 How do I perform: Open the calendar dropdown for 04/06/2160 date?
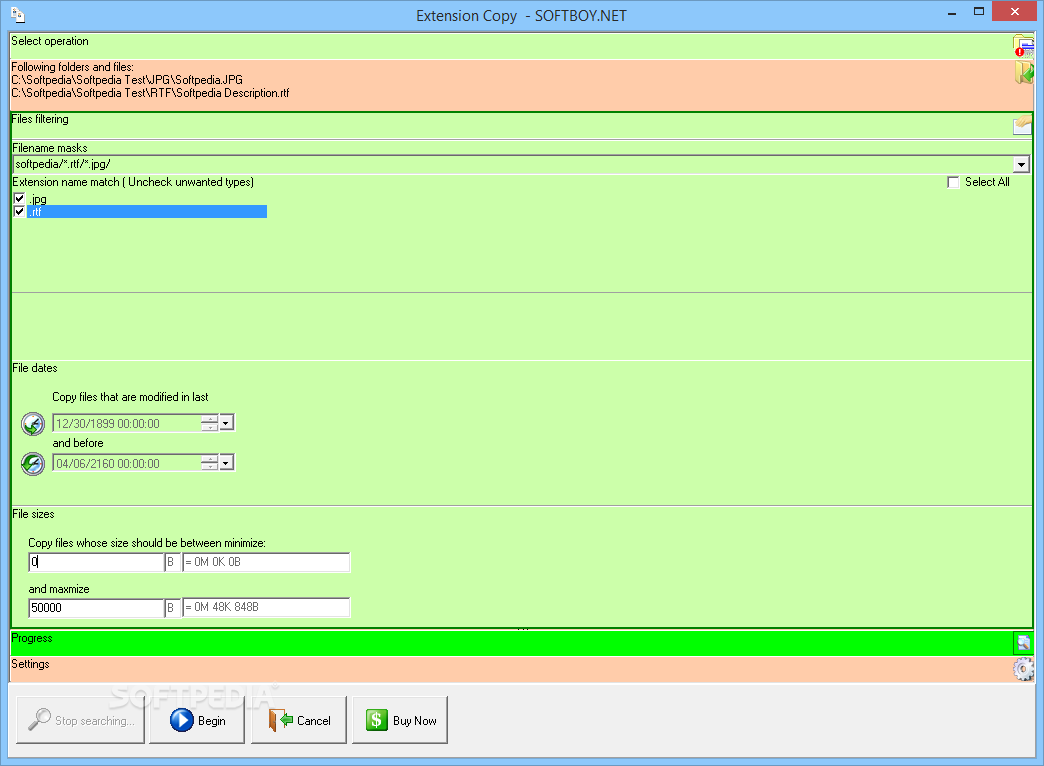coord(226,463)
